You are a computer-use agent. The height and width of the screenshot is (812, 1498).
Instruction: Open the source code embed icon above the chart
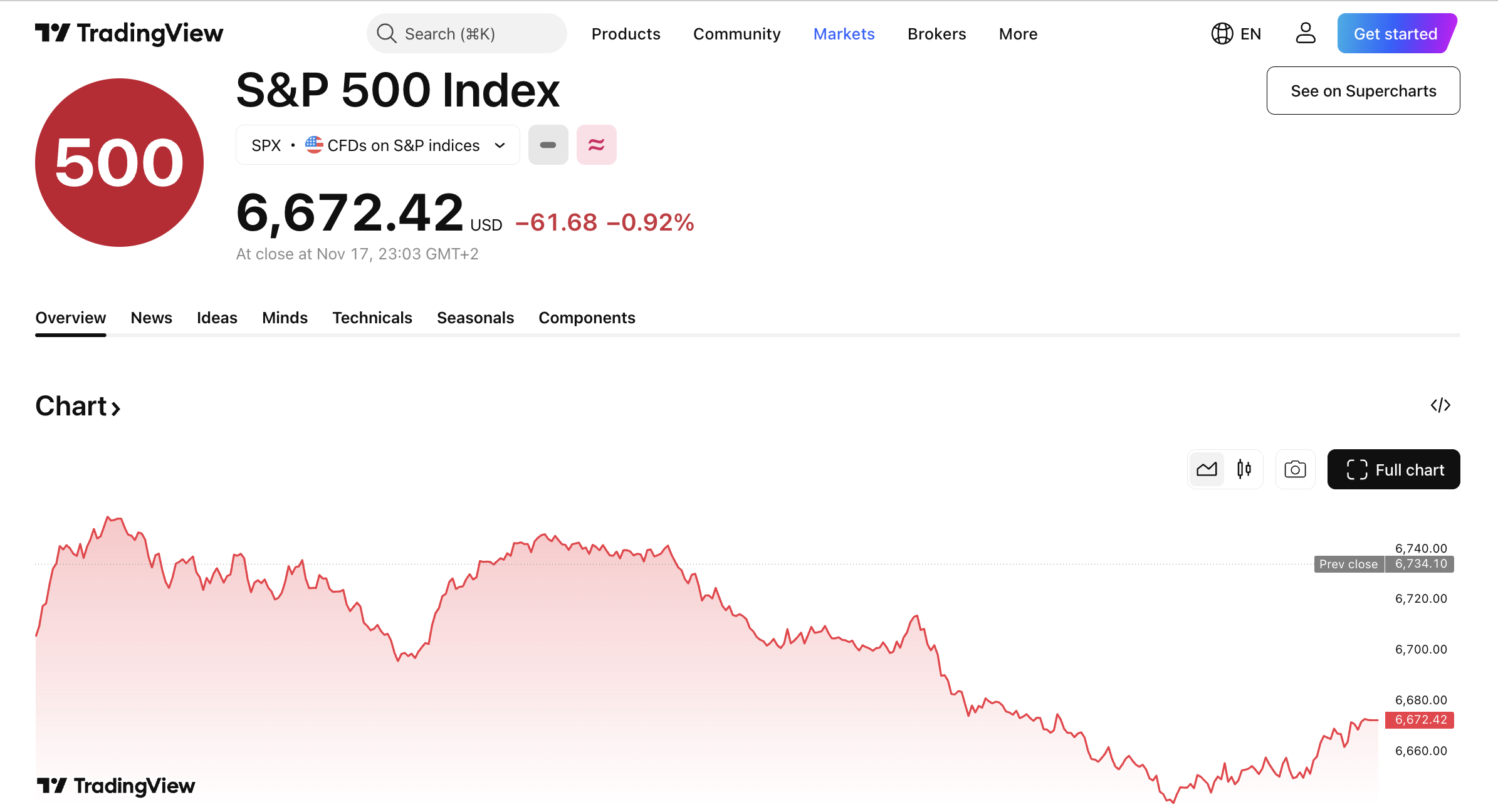pos(1442,405)
